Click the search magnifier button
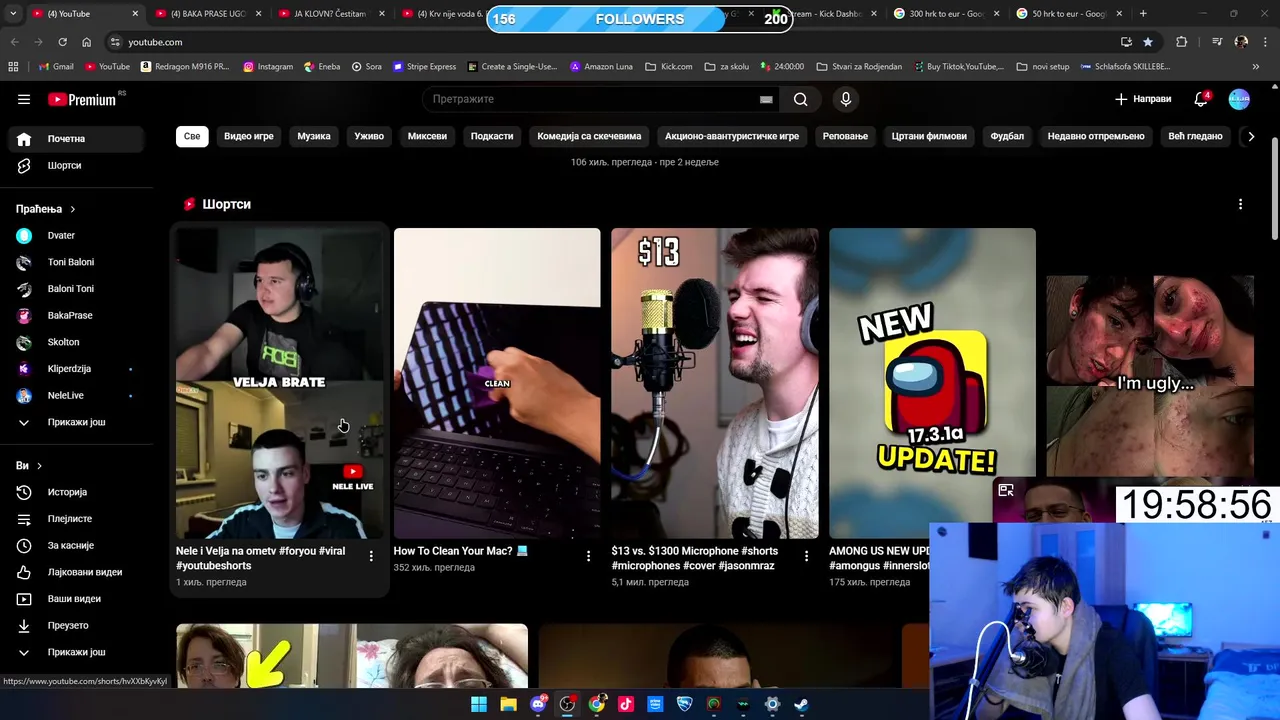 click(801, 99)
